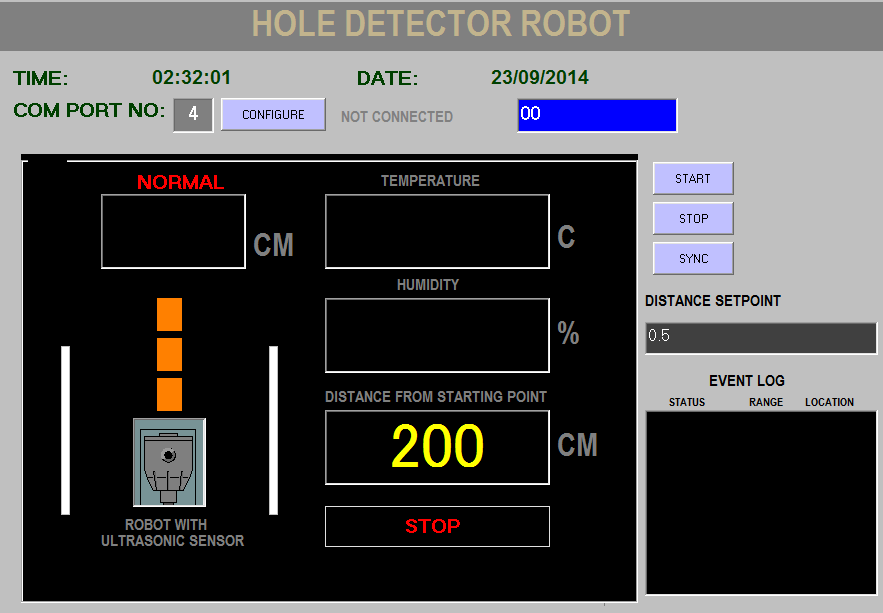
Task: Click the robot with ultrasonic sensor graphic
Action: pyautogui.click(x=169, y=460)
